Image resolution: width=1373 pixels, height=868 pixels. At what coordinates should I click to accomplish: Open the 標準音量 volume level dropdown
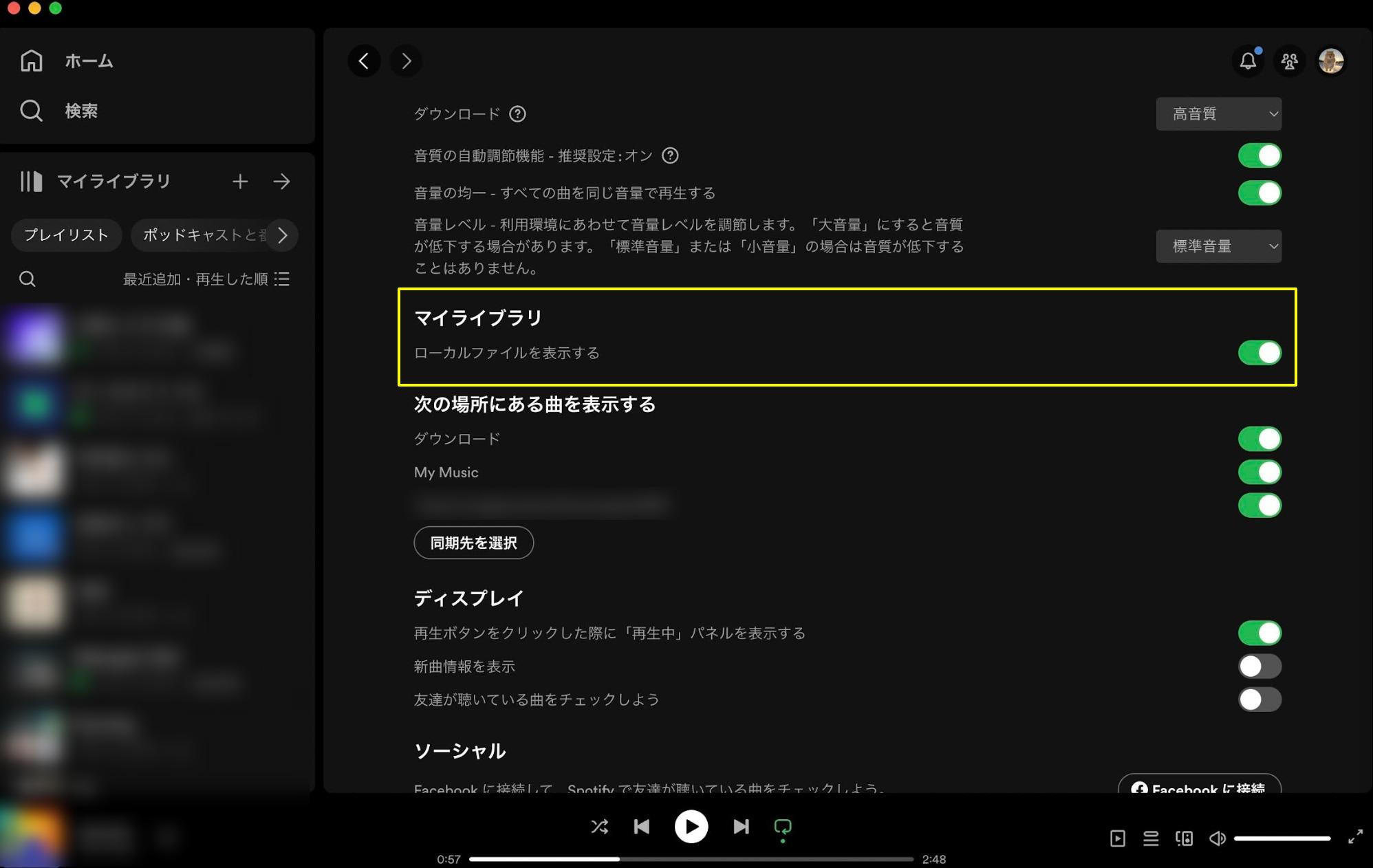[1218, 246]
